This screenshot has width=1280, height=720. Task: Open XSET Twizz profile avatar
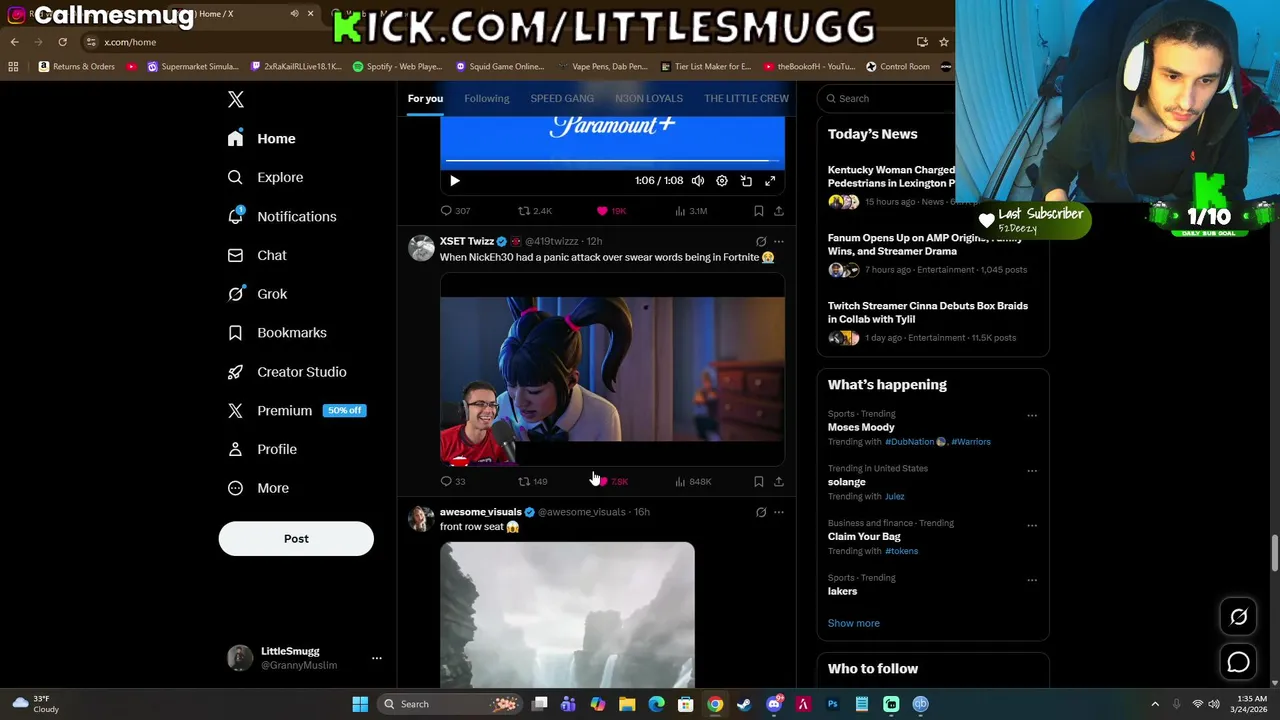pos(421,248)
